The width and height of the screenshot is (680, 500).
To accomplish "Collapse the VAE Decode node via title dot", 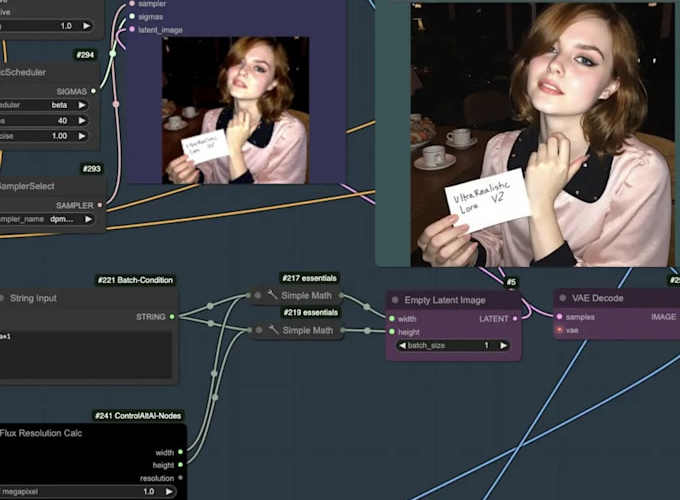I will (561, 299).
